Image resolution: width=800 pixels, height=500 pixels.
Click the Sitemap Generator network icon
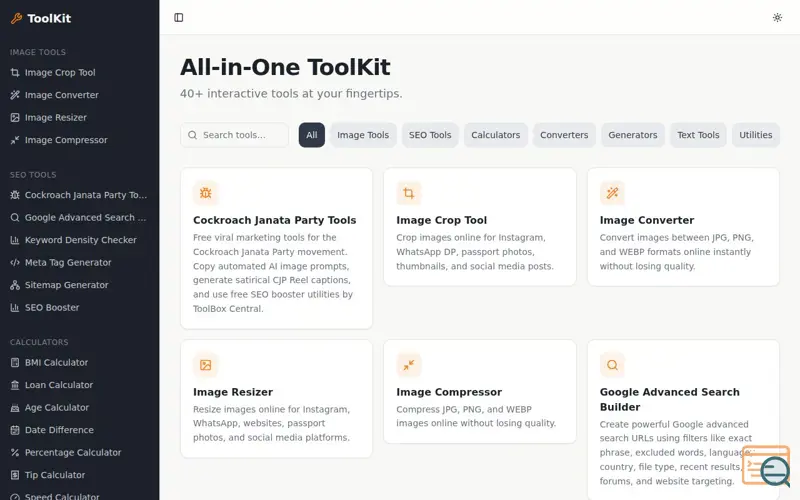coord(15,285)
